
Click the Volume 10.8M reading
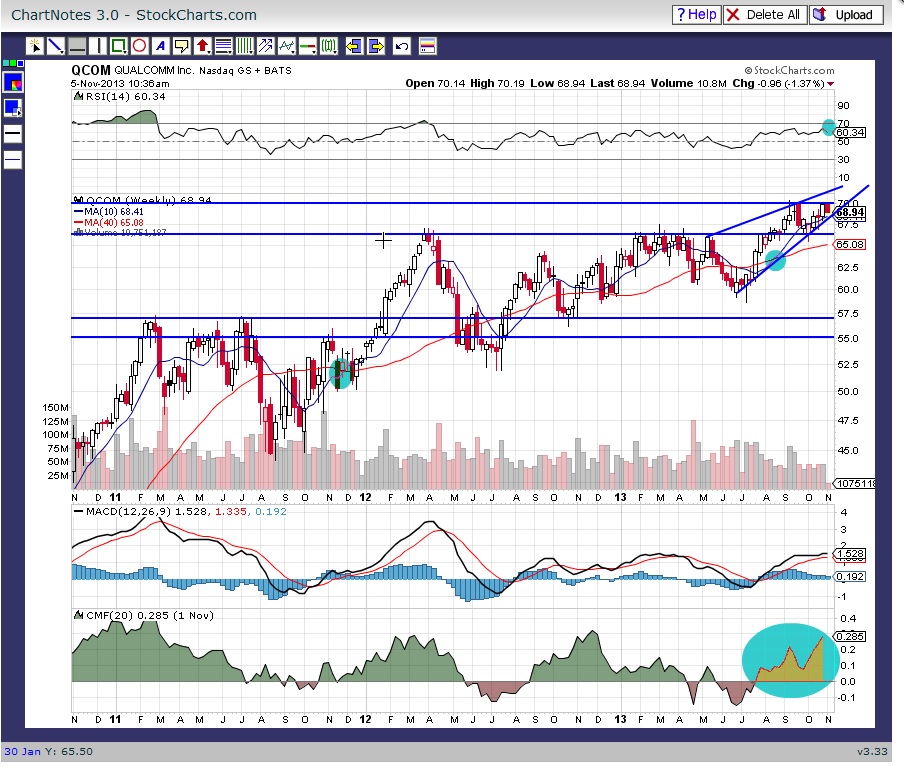click(x=688, y=84)
